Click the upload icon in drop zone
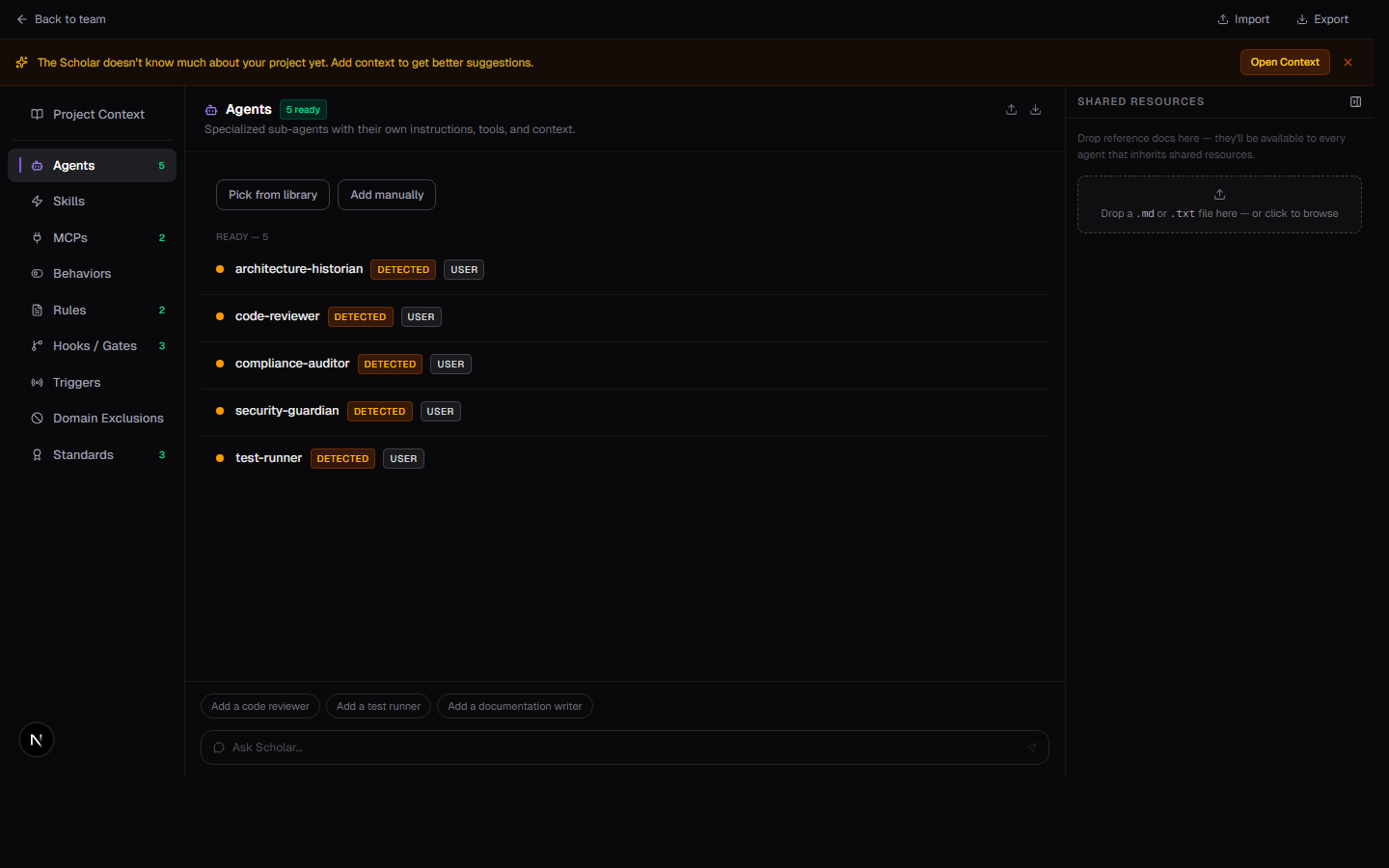This screenshot has width=1389, height=868. coord(1219,194)
